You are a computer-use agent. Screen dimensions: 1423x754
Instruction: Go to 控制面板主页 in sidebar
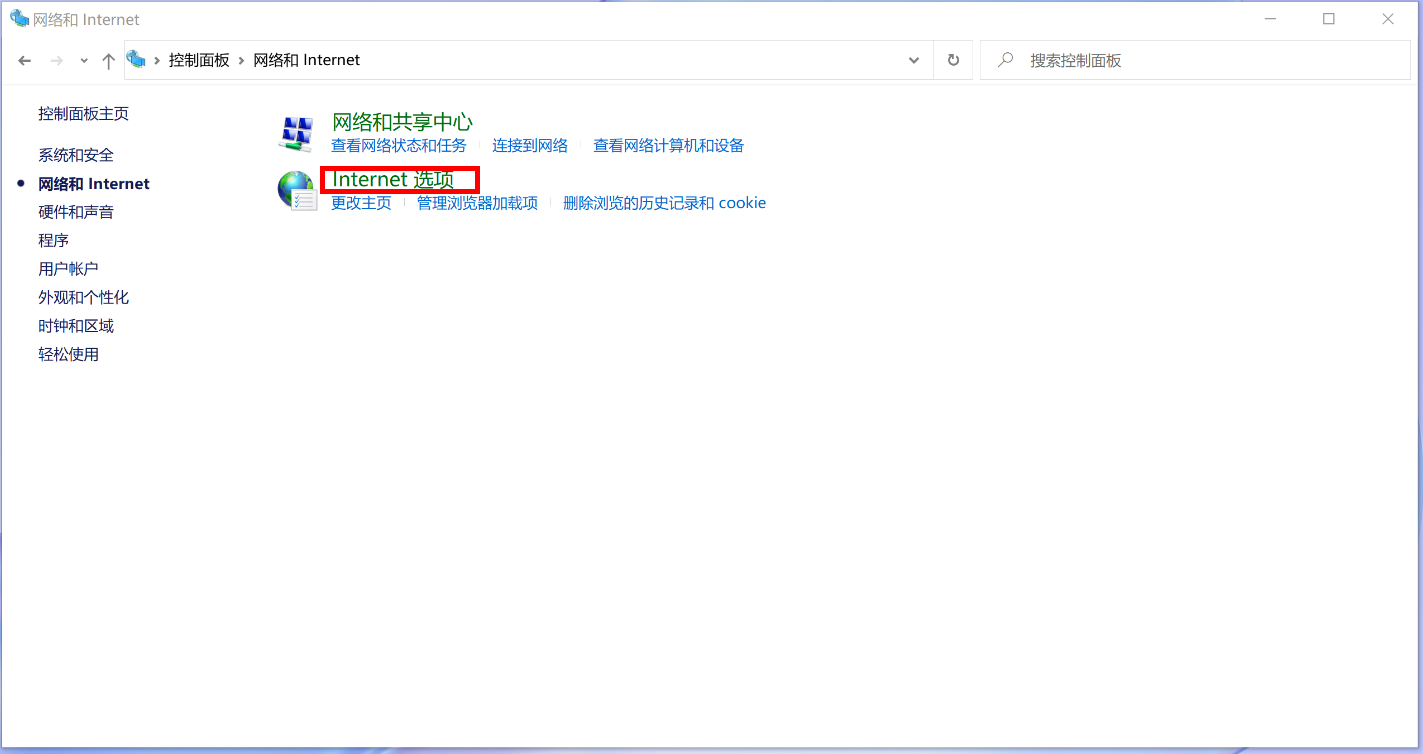tap(83, 114)
